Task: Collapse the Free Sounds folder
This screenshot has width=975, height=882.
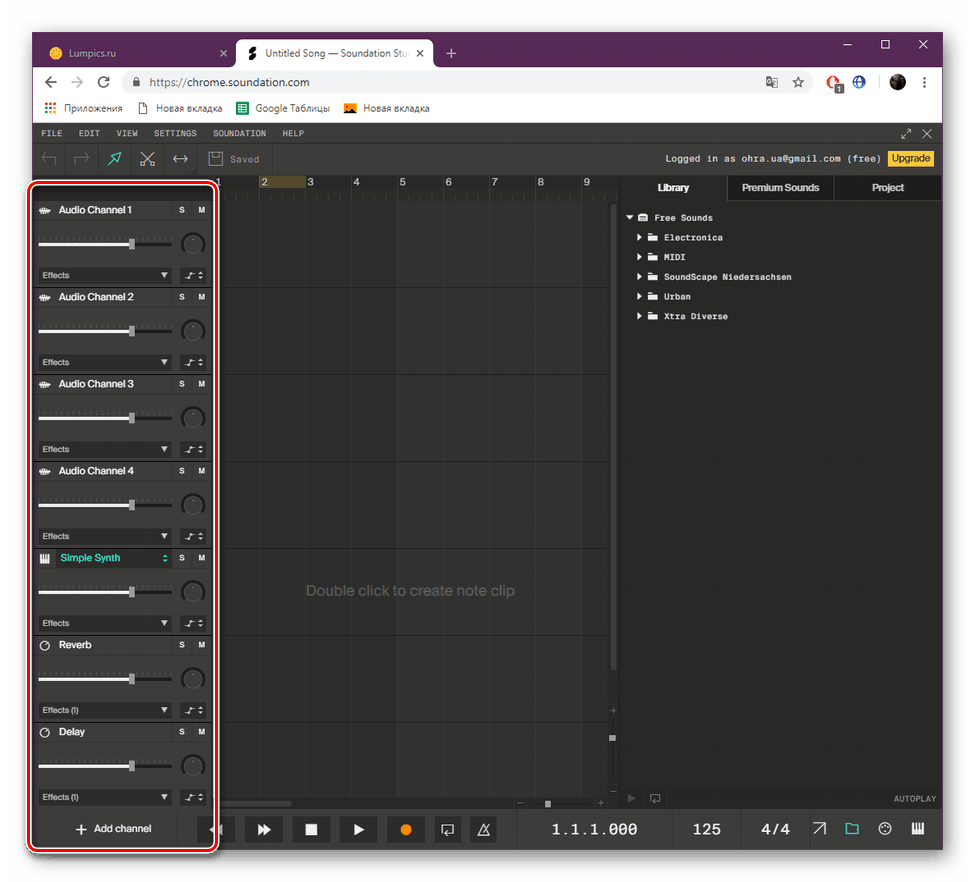Action: [x=630, y=218]
